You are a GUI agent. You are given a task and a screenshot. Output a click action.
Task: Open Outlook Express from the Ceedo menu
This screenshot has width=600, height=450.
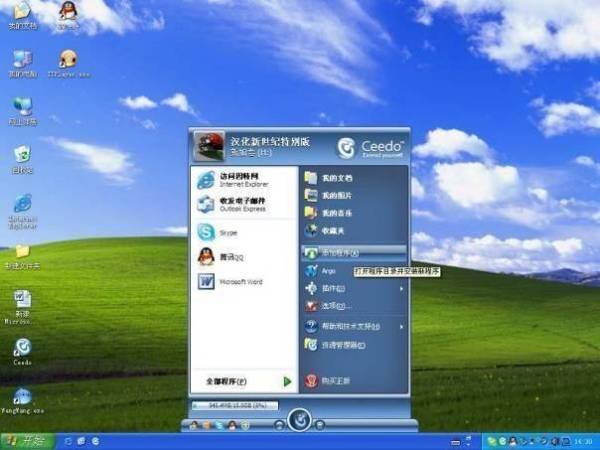(244, 204)
